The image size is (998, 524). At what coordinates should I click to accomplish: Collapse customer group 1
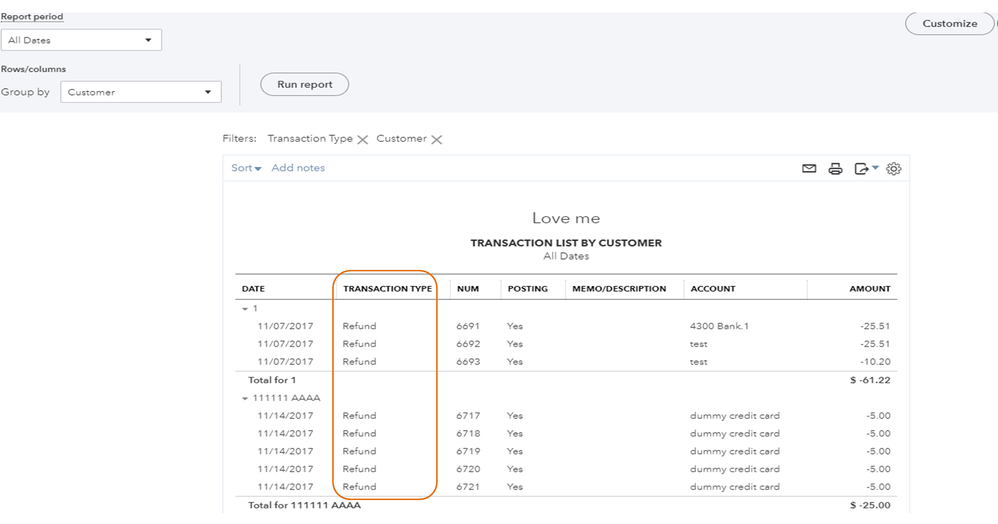tap(242, 308)
